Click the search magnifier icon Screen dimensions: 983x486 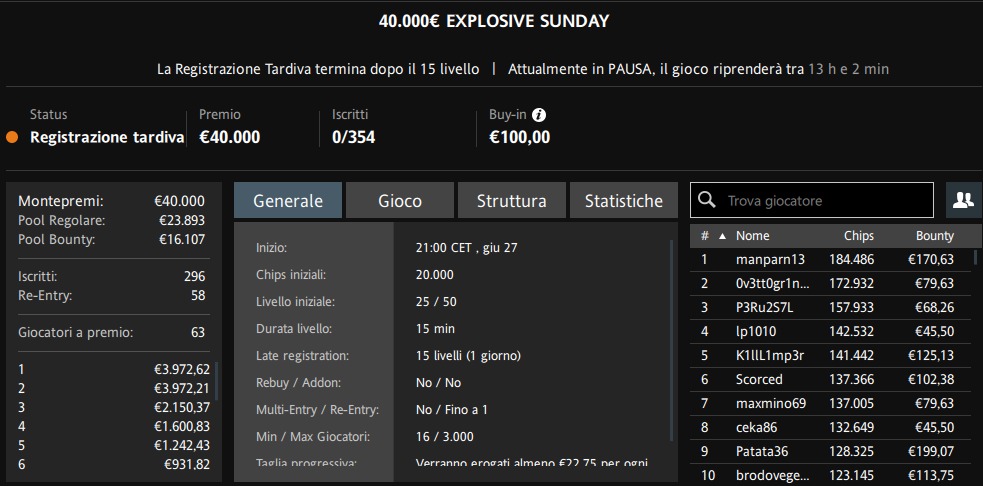tap(707, 201)
